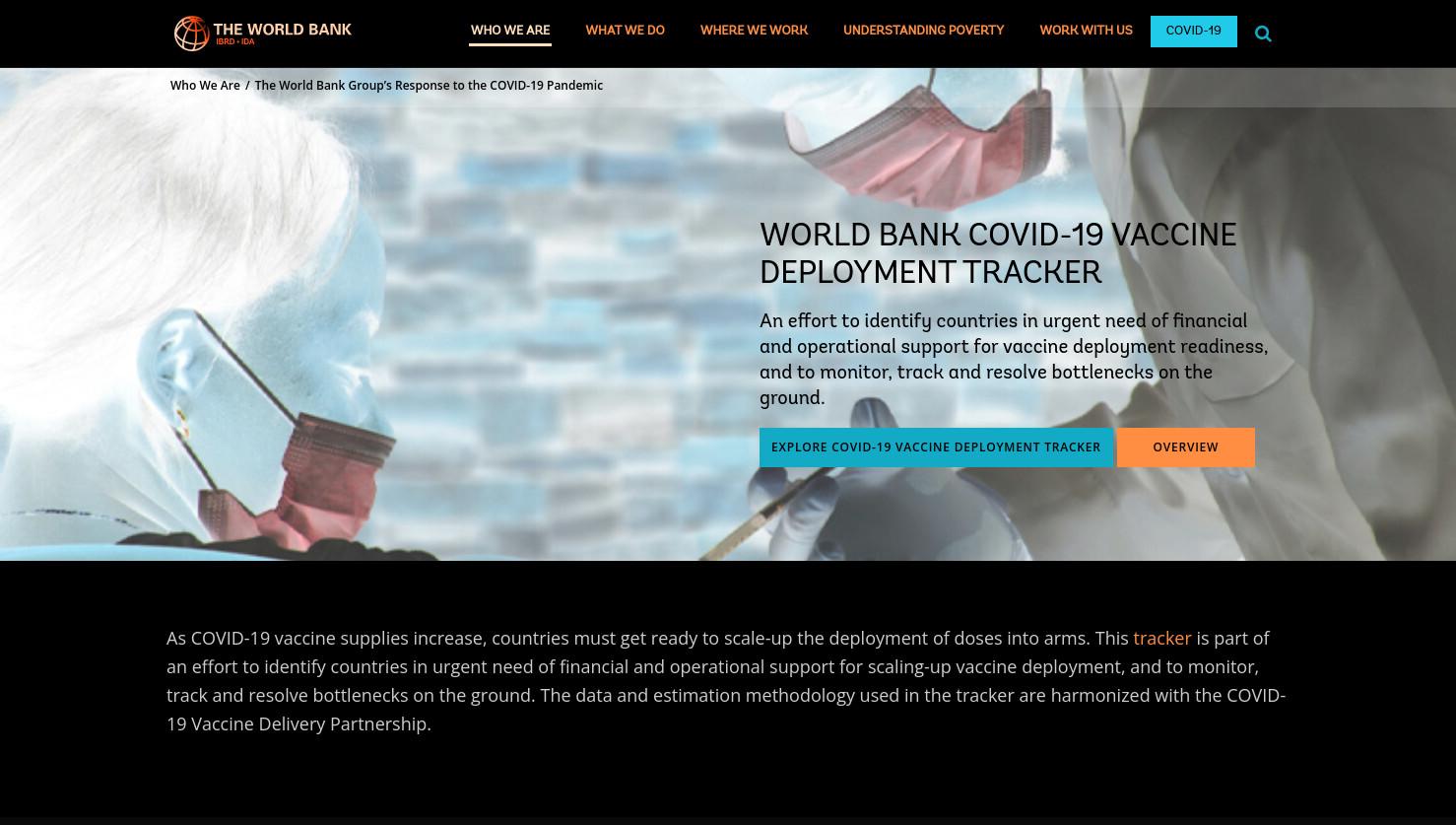Open the search magnifier icon
This screenshot has width=1456, height=825.
click(x=1263, y=34)
